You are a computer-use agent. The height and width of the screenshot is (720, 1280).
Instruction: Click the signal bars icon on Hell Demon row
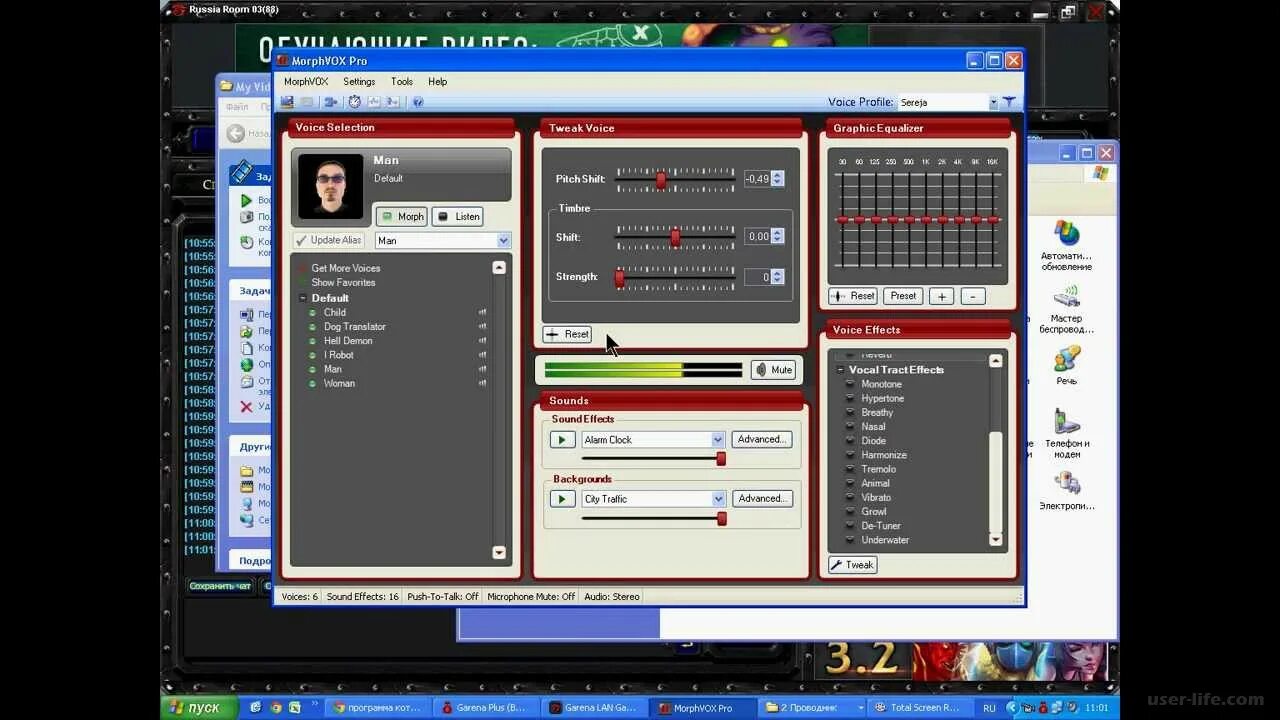[483, 340]
